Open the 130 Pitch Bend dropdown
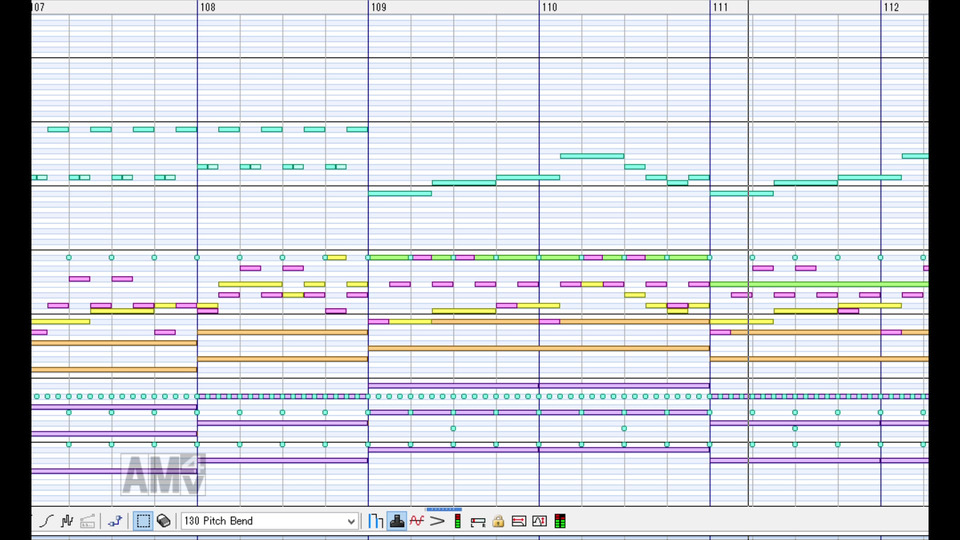The height and width of the screenshot is (540, 960). [x=269, y=521]
